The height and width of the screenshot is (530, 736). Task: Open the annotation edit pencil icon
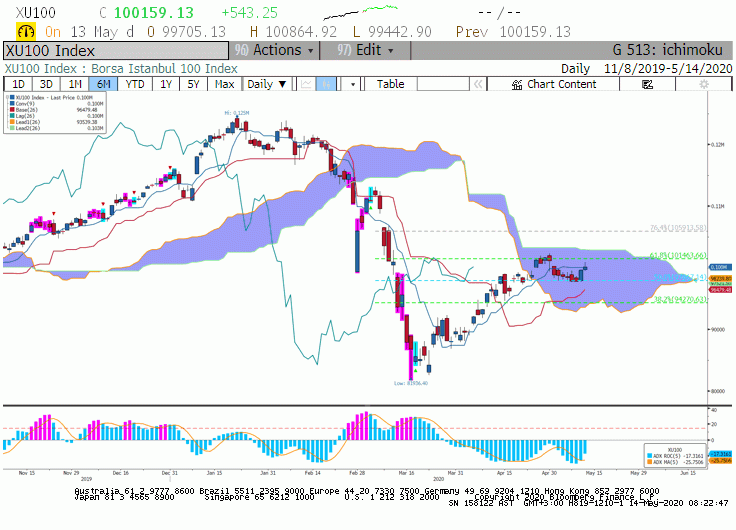click(x=647, y=84)
